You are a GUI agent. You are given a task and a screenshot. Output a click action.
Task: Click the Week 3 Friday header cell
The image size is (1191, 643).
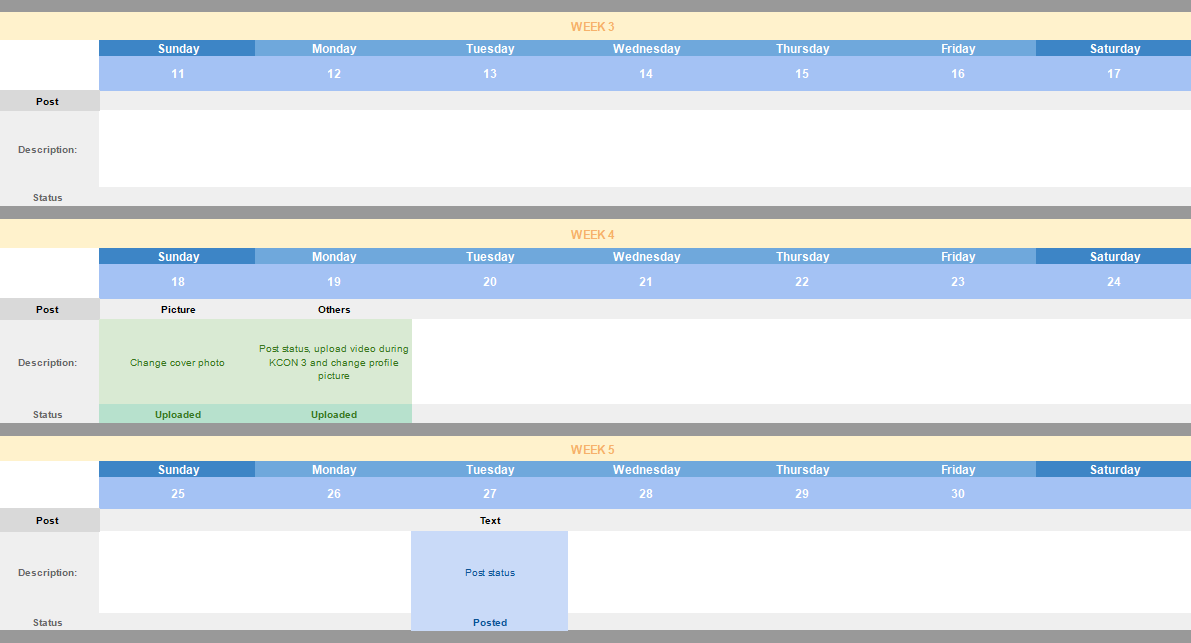[x=958, y=49]
